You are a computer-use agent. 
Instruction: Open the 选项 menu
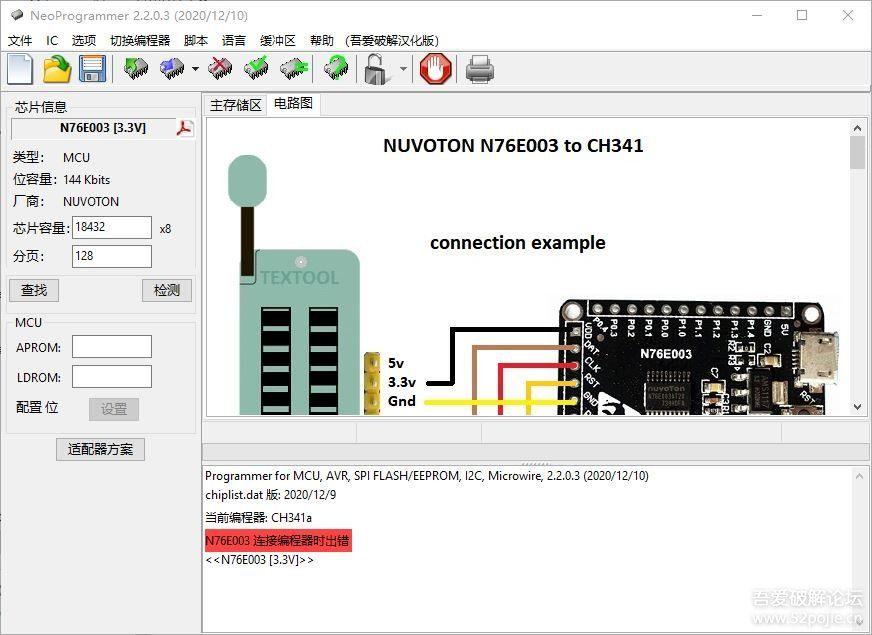(x=84, y=41)
